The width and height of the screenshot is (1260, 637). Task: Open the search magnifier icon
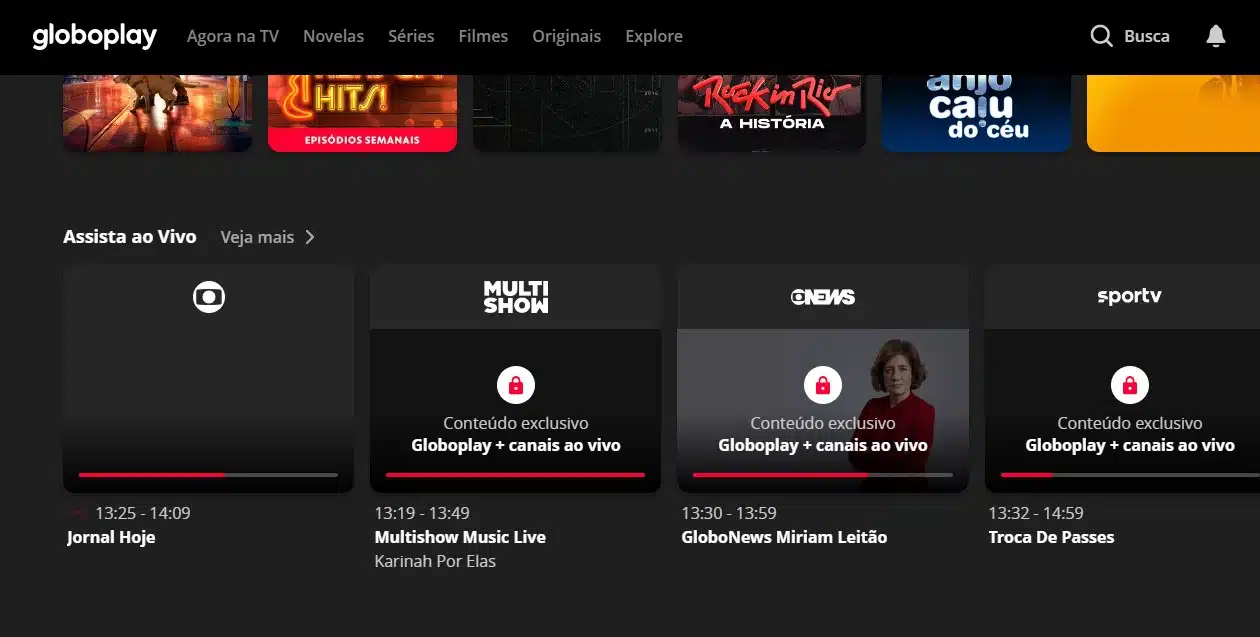[1101, 36]
